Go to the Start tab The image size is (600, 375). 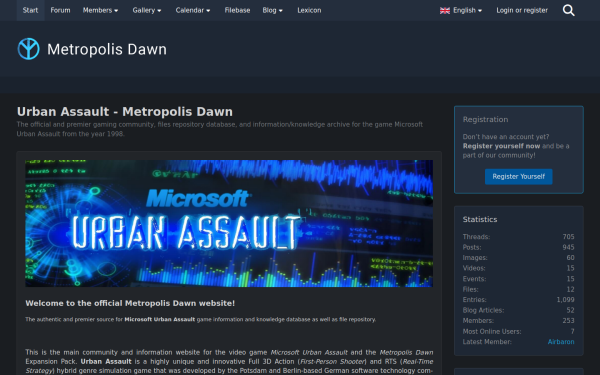coord(30,10)
